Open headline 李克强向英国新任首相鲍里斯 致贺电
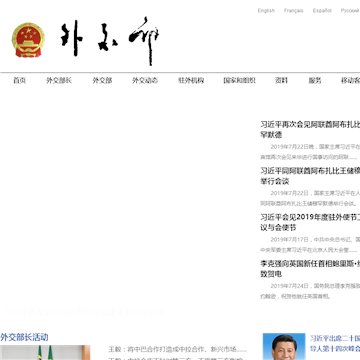 (x=310, y=269)
